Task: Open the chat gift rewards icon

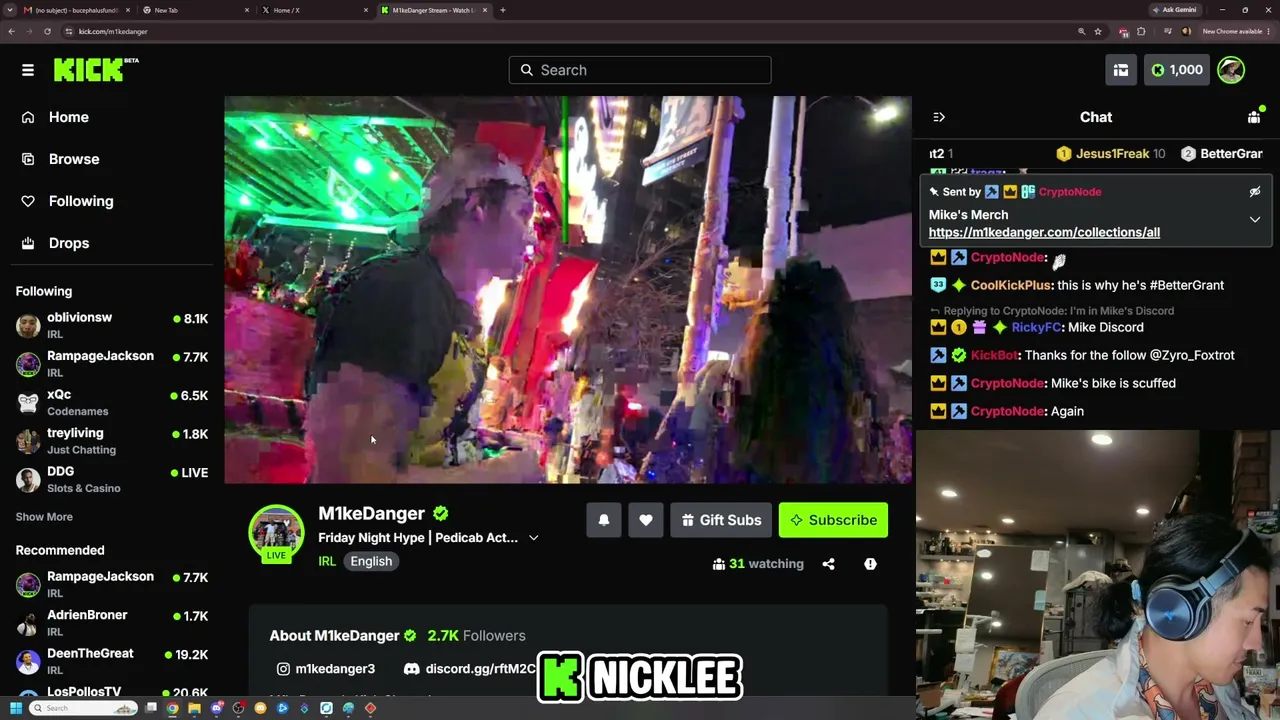Action: (x=1254, y=117)
